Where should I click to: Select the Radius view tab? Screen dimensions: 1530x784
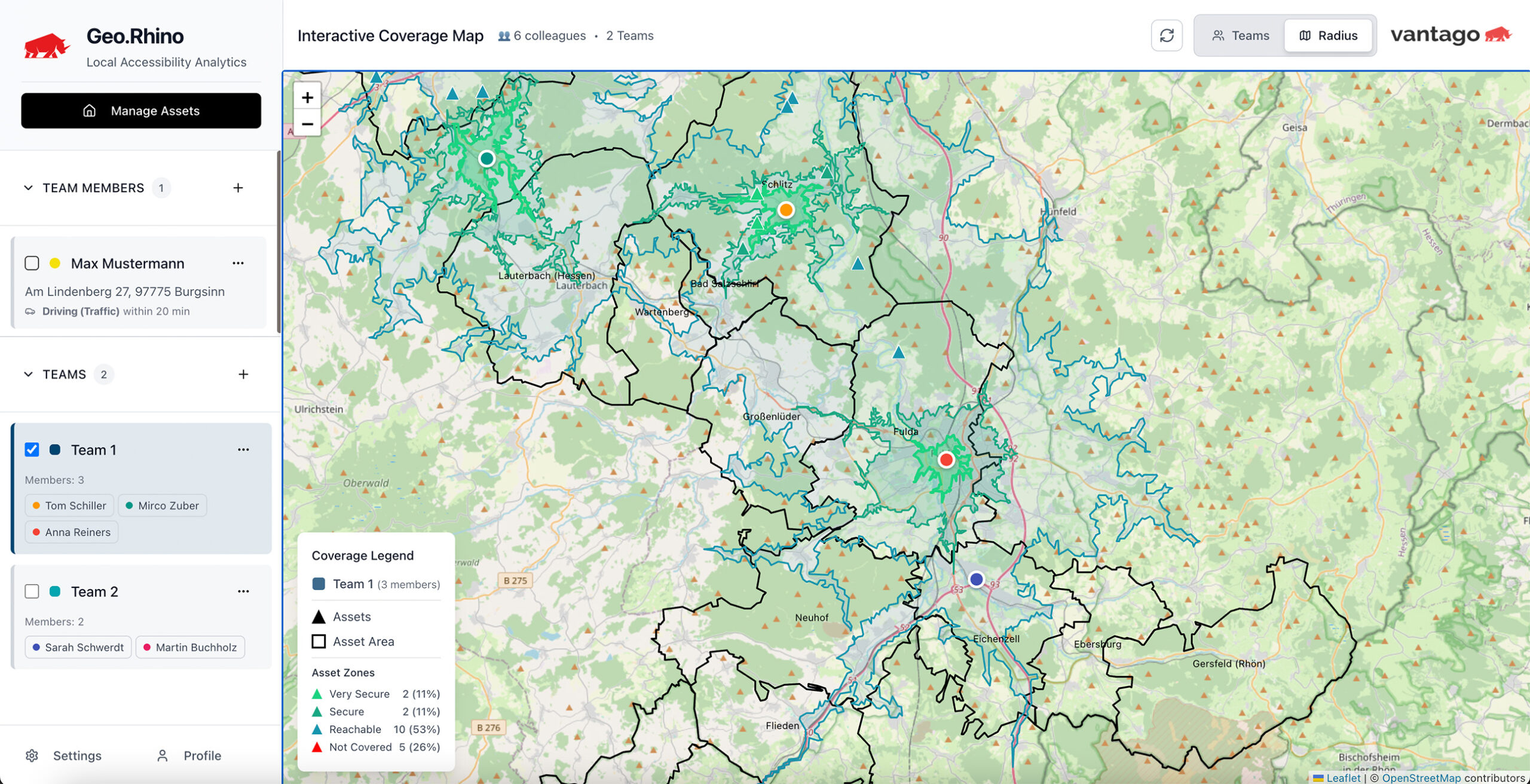[1328, 35]
